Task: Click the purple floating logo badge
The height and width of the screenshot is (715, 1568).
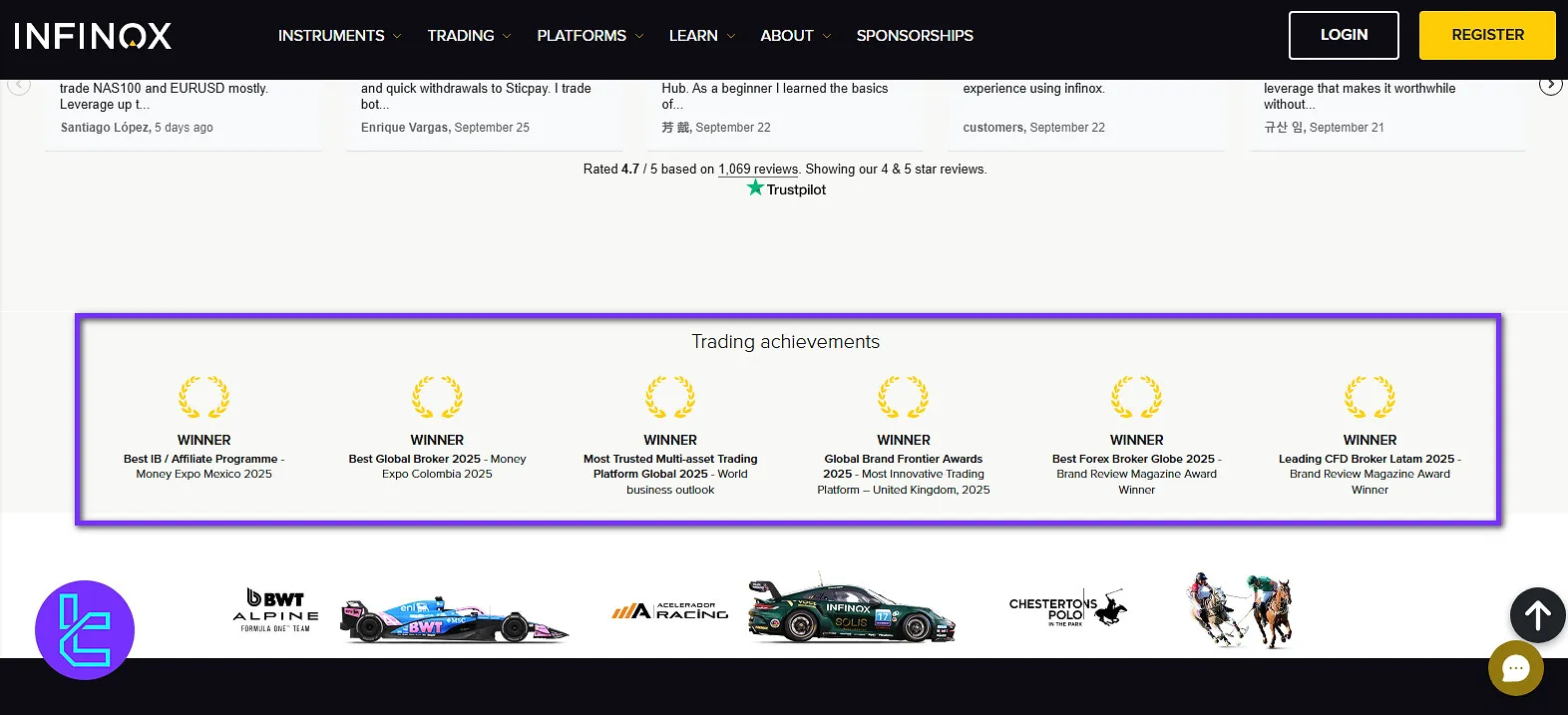Action: coord(85,630)
